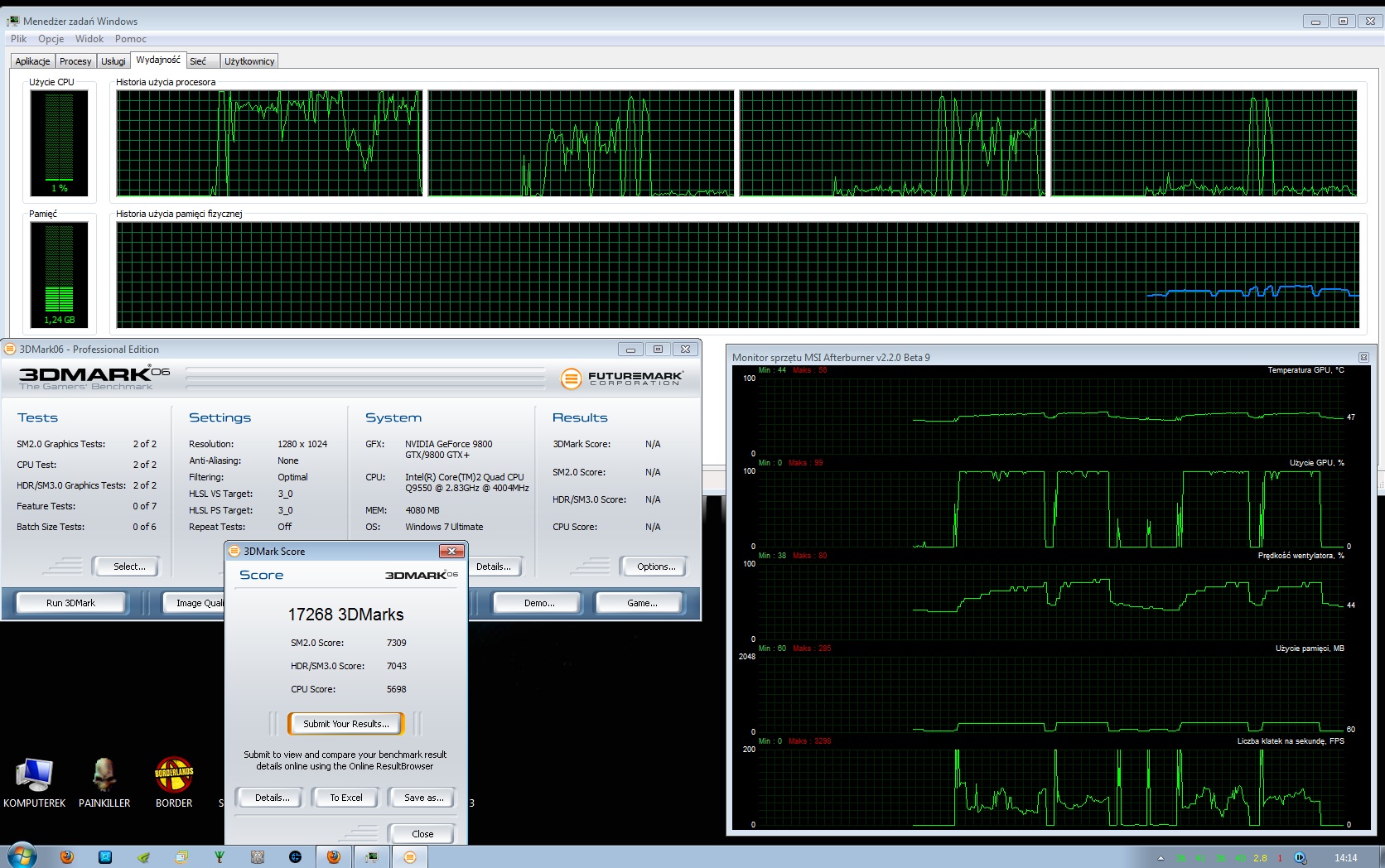Export score with To Excel button
The image size is (1385, 868).
click(x=346, y=798)
